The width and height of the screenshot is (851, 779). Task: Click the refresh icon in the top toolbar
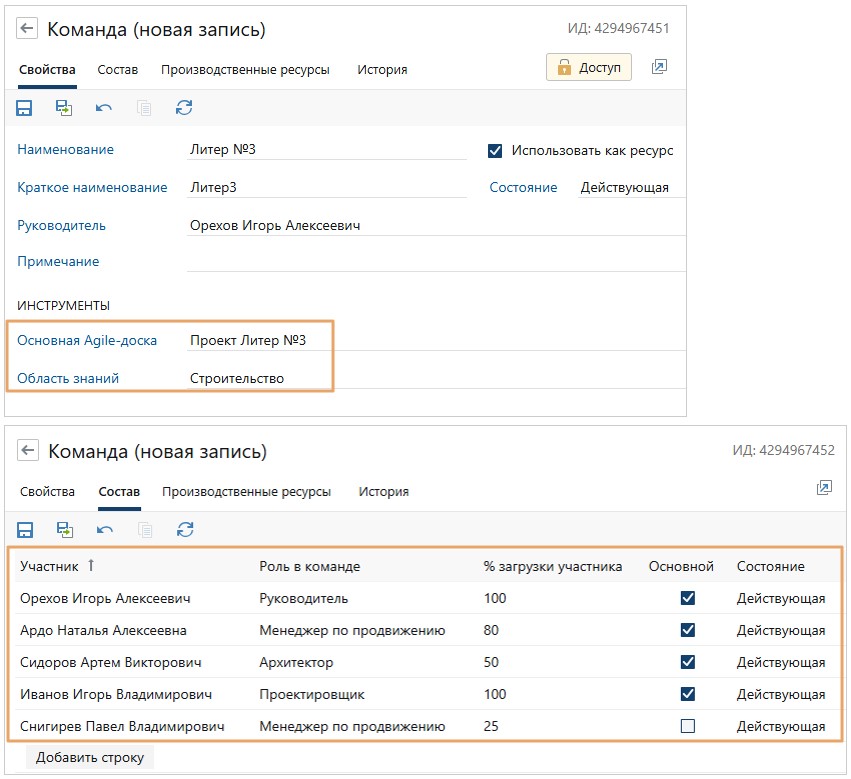(183, 108)
